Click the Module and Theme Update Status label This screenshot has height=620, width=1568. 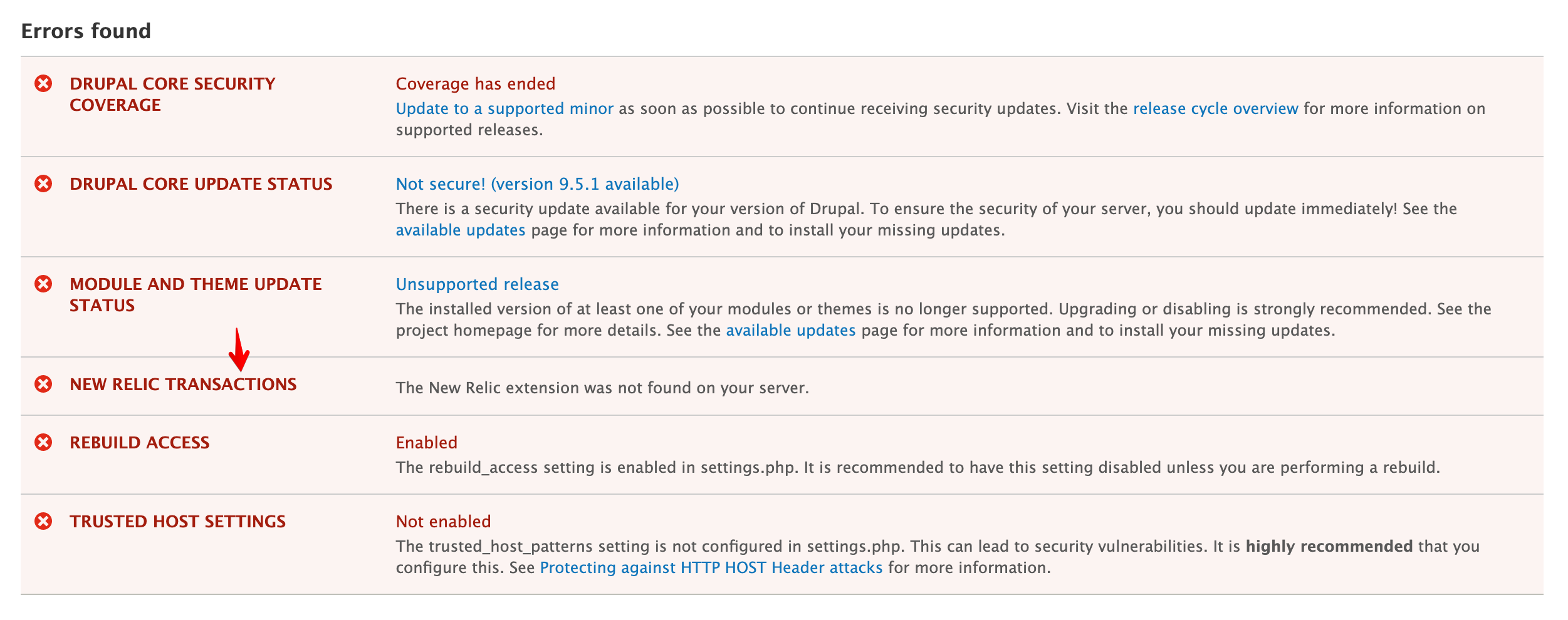point(194,294)
